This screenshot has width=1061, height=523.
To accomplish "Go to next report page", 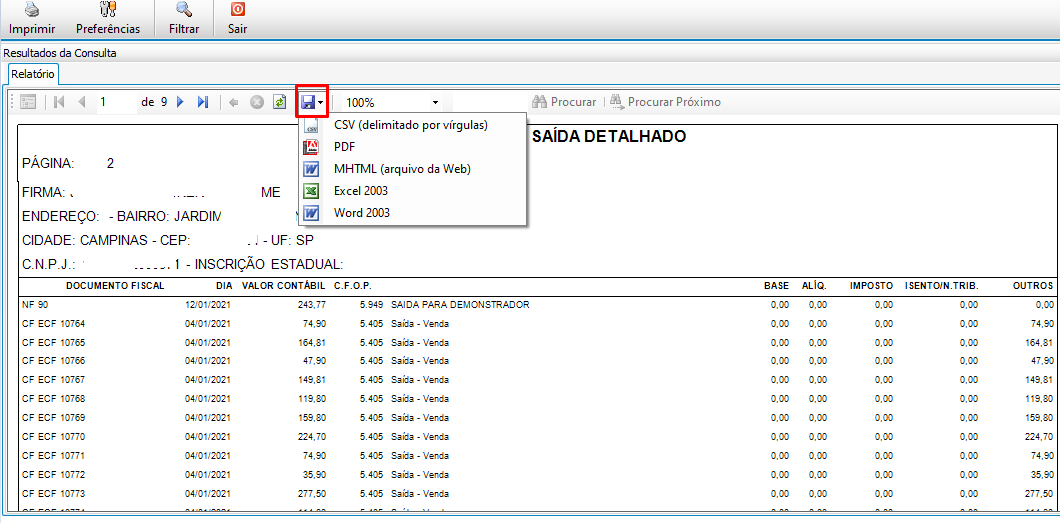I will 180,102.
